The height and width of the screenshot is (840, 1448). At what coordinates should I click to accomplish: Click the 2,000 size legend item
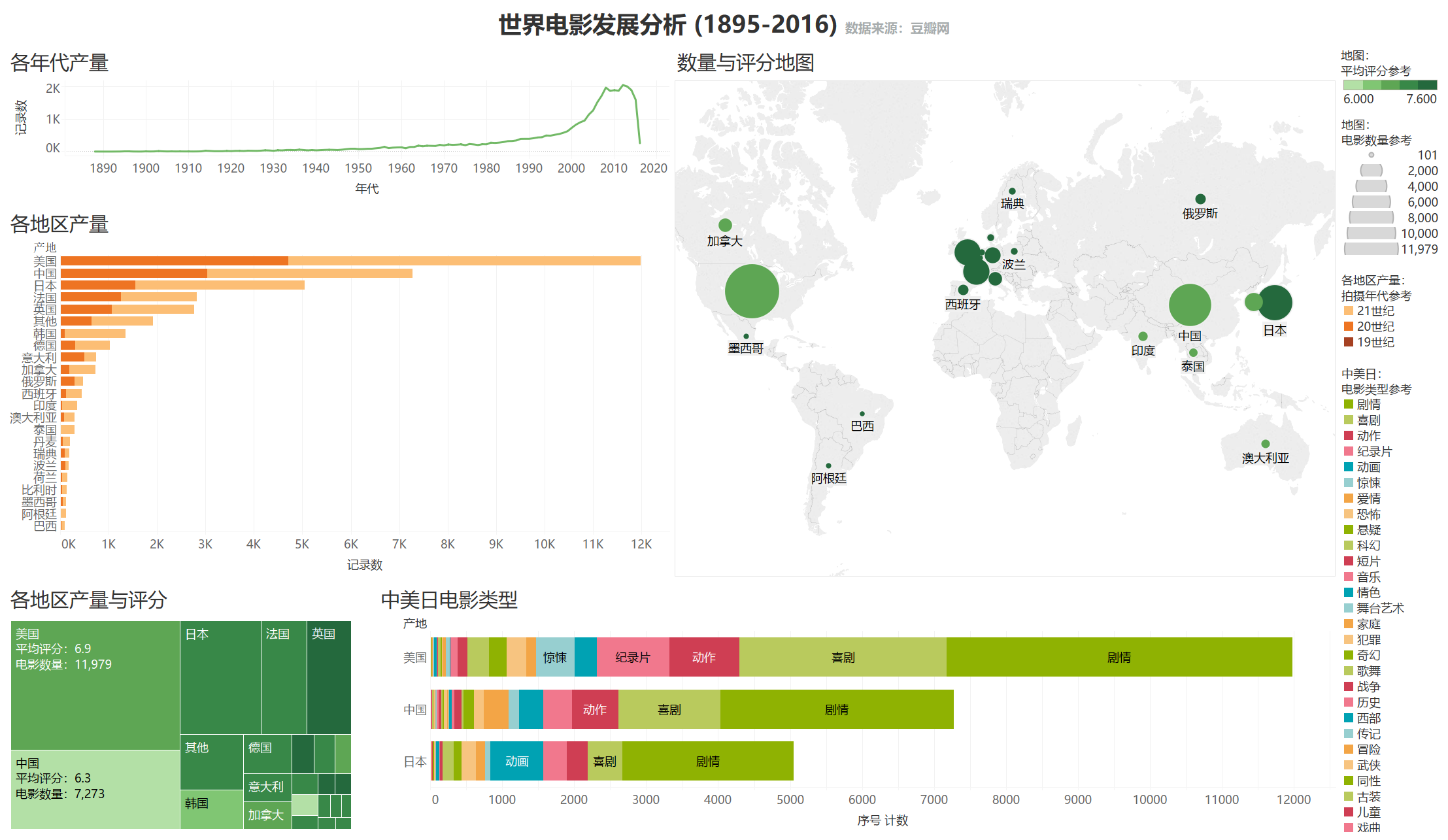point(1398,171)
